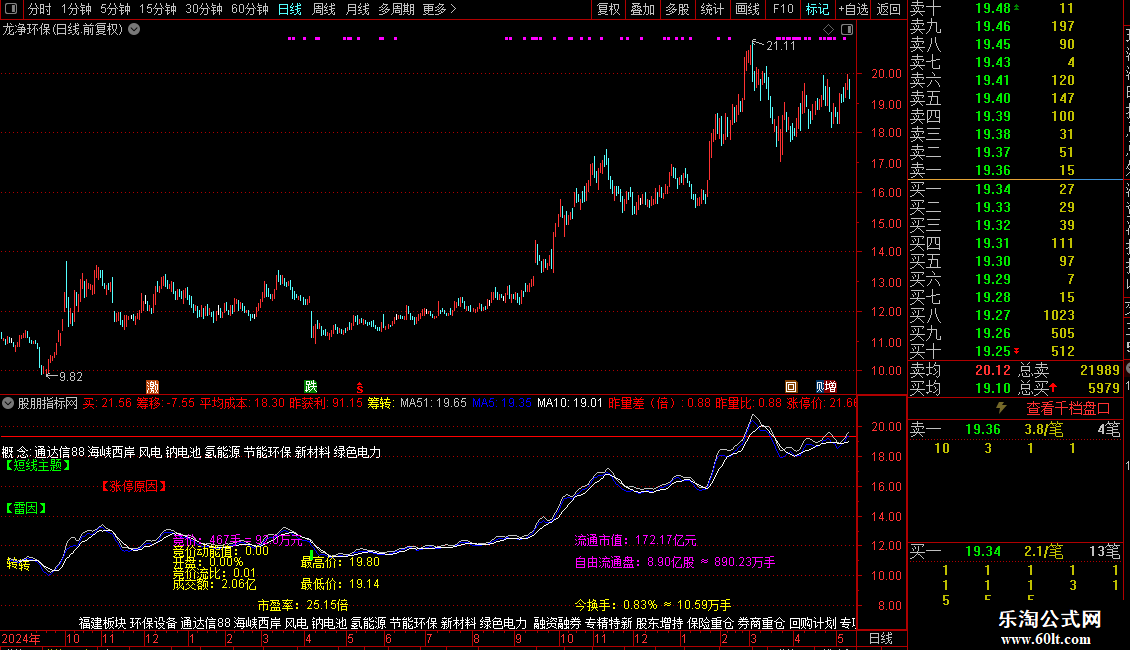Screen dimensions: 1130x650
Task: Click the 买一 2.1/笔 order queue header
Action: pos(1015,552)
